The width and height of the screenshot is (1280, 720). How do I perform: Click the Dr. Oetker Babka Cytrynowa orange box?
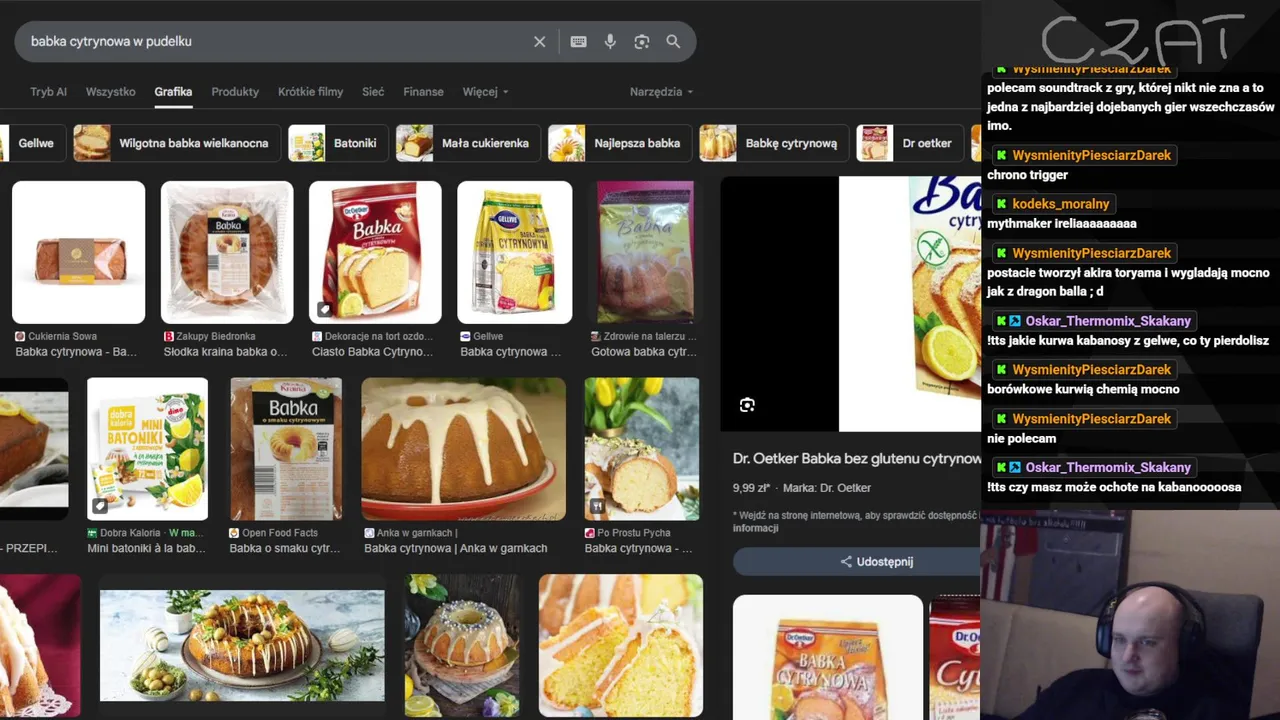828,657
